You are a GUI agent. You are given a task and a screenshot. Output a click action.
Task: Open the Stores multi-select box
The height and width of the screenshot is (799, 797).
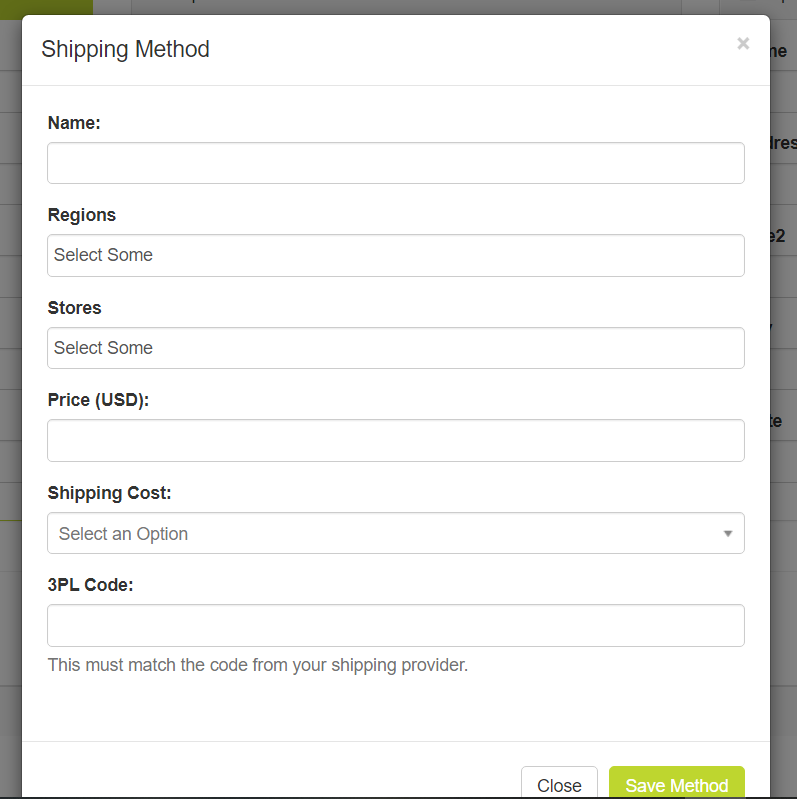click(395, 348)
